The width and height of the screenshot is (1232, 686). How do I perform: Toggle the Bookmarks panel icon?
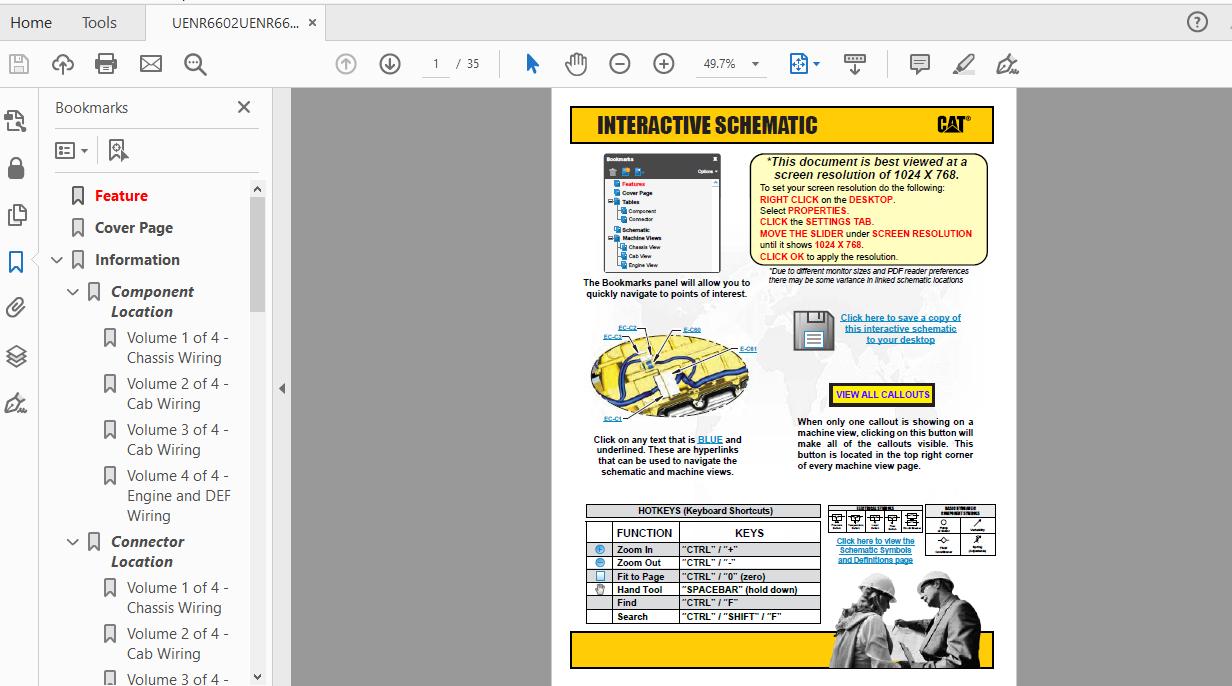16,262
